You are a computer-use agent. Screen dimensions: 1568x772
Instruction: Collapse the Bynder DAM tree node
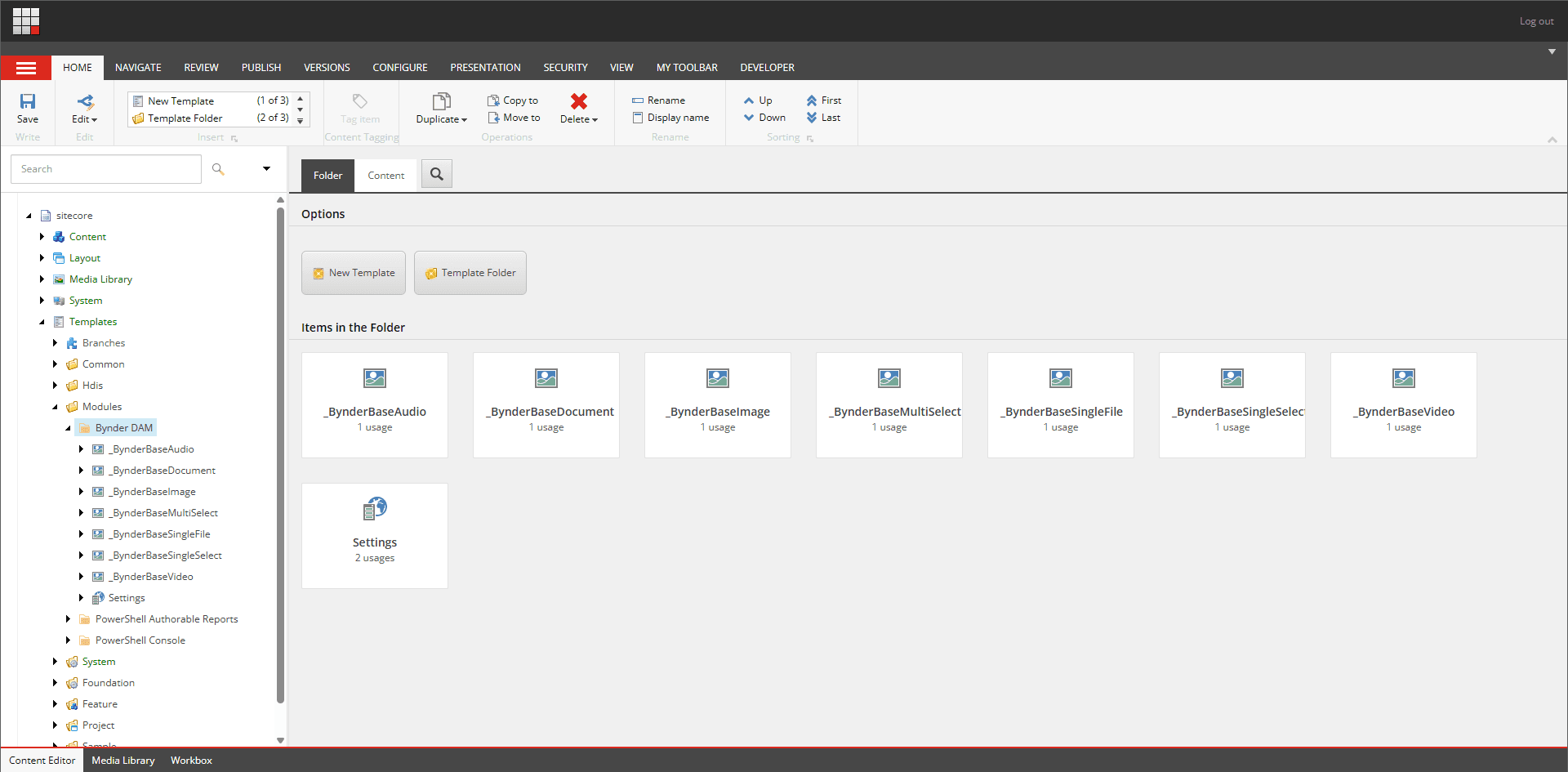68,428
